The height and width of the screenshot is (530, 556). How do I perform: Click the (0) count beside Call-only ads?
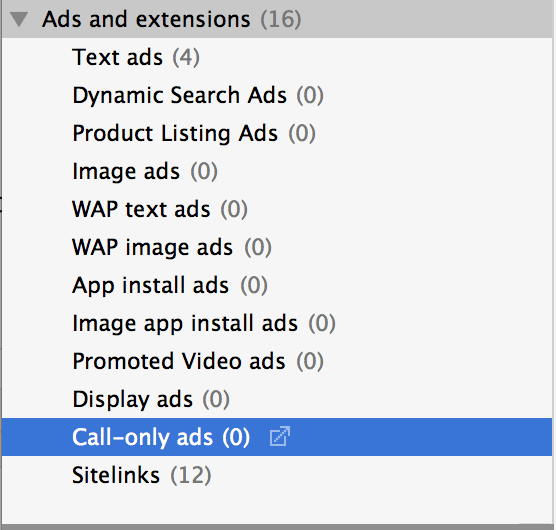point(236,437)
